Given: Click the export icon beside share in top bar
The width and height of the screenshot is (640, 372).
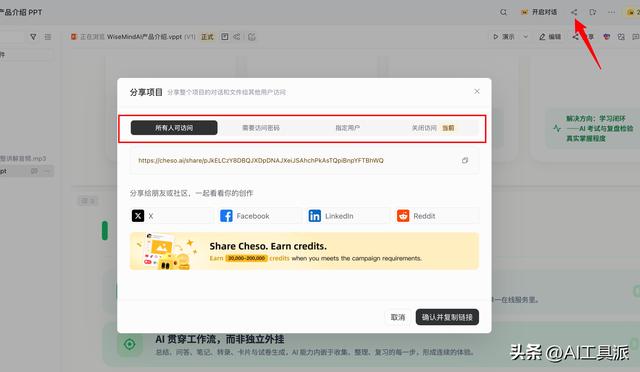Looking at the screenshot, I should (593, 12).
